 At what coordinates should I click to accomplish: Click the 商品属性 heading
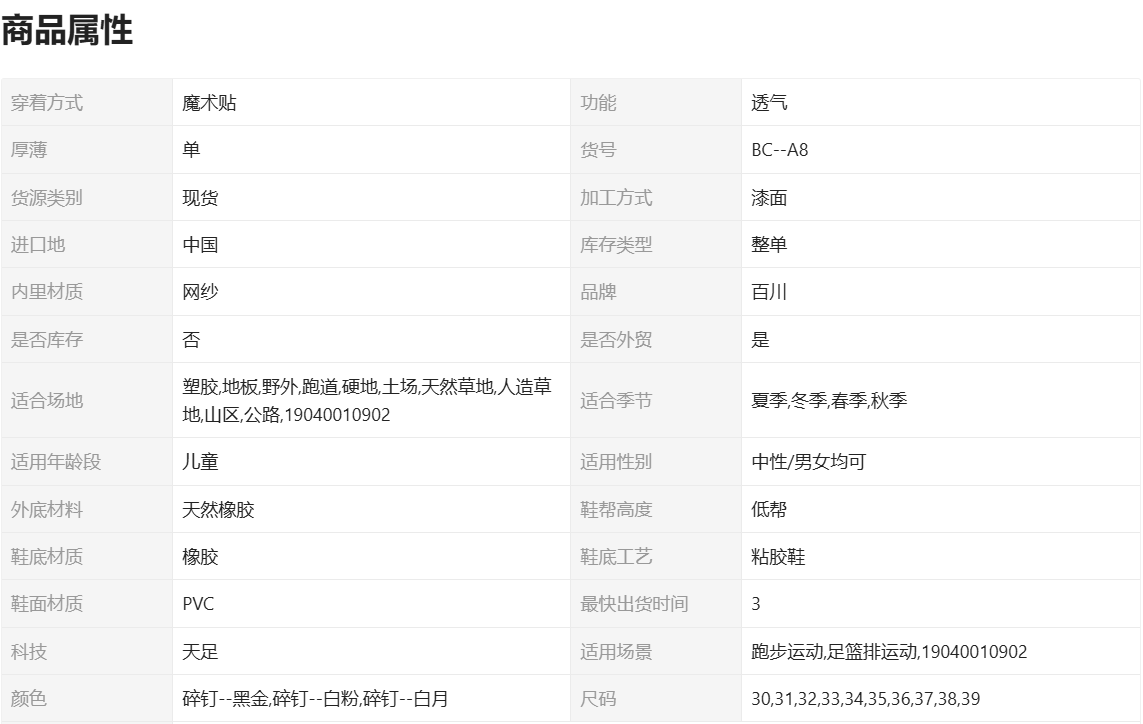click(x=67, y=31)
